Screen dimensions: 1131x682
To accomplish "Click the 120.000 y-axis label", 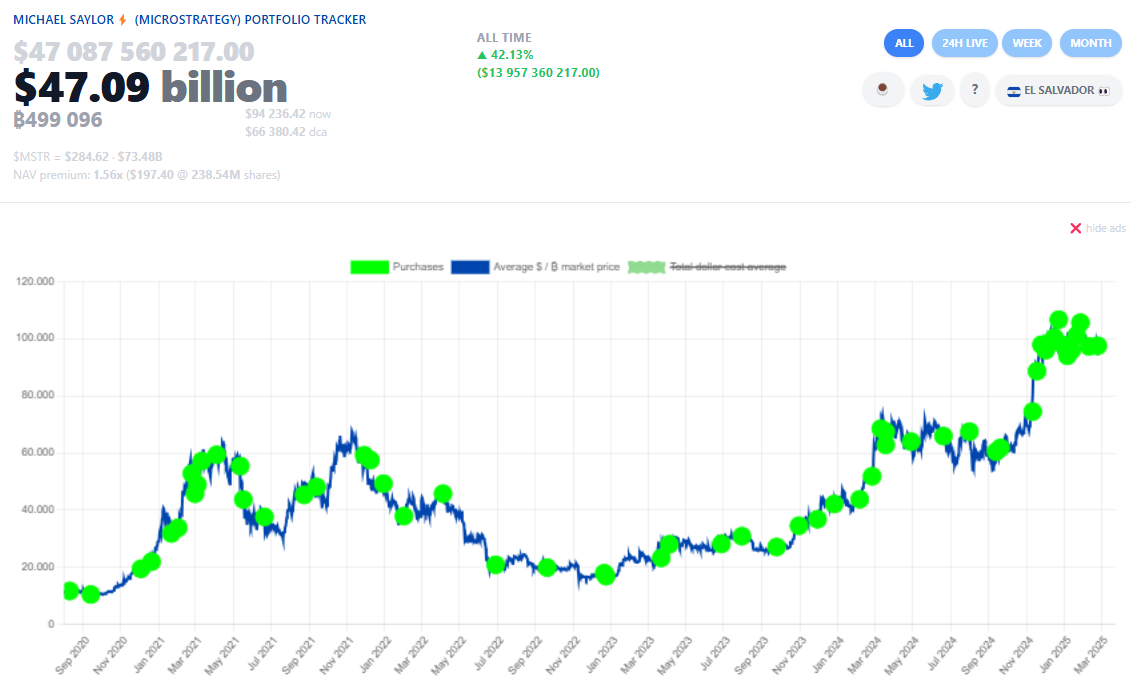I will coord(35,281).
